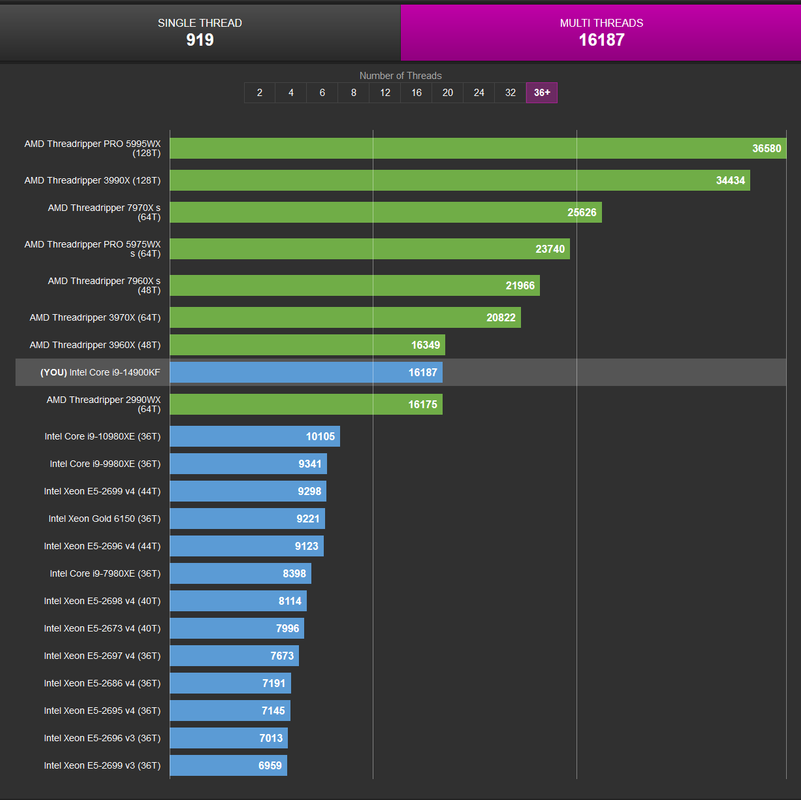Select the i9-10980XE 10105 bar
This screenshot has width=801, height=800.
click(x=255, y=436)
